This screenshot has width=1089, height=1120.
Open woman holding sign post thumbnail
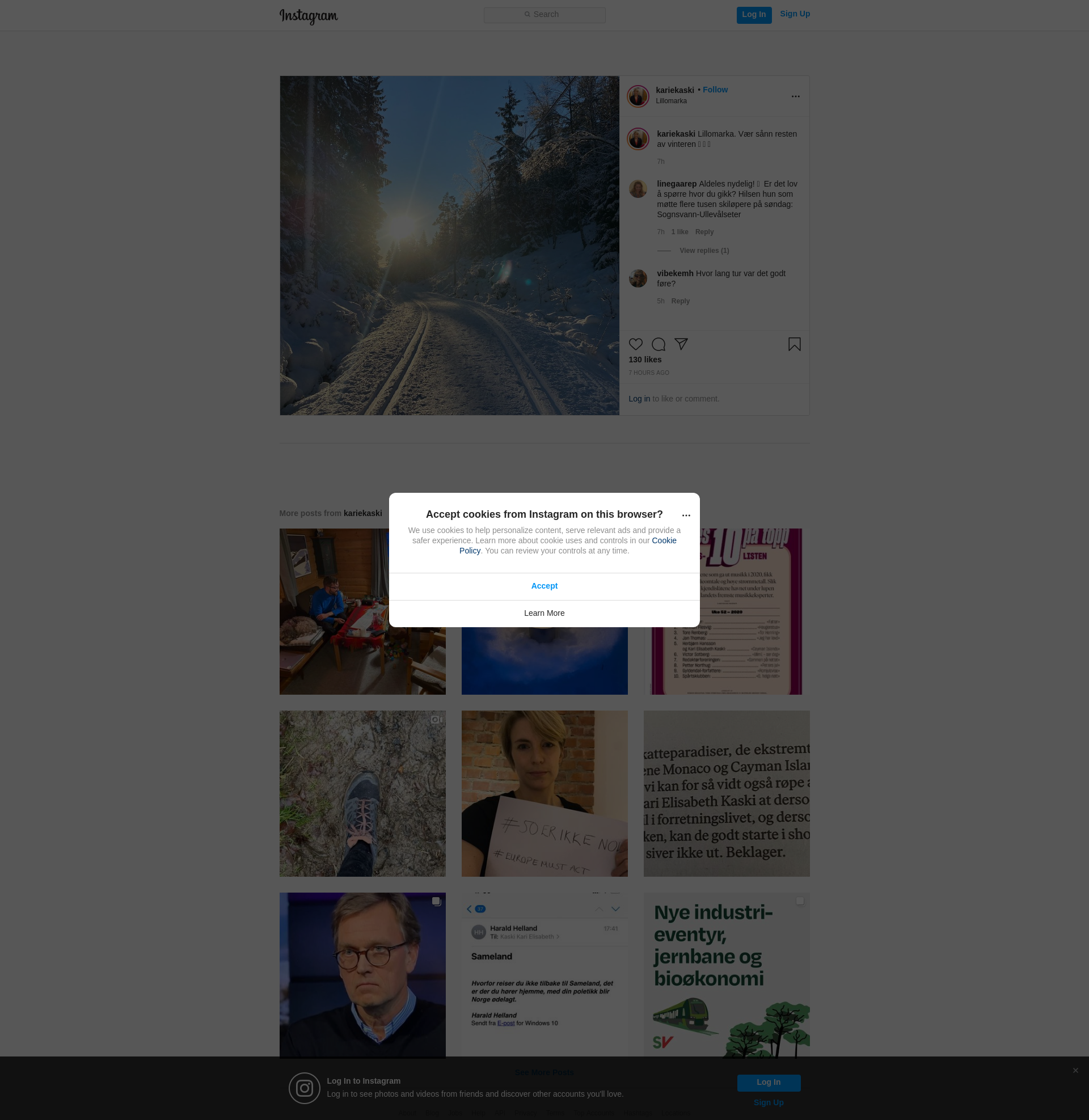pos(544,793)
